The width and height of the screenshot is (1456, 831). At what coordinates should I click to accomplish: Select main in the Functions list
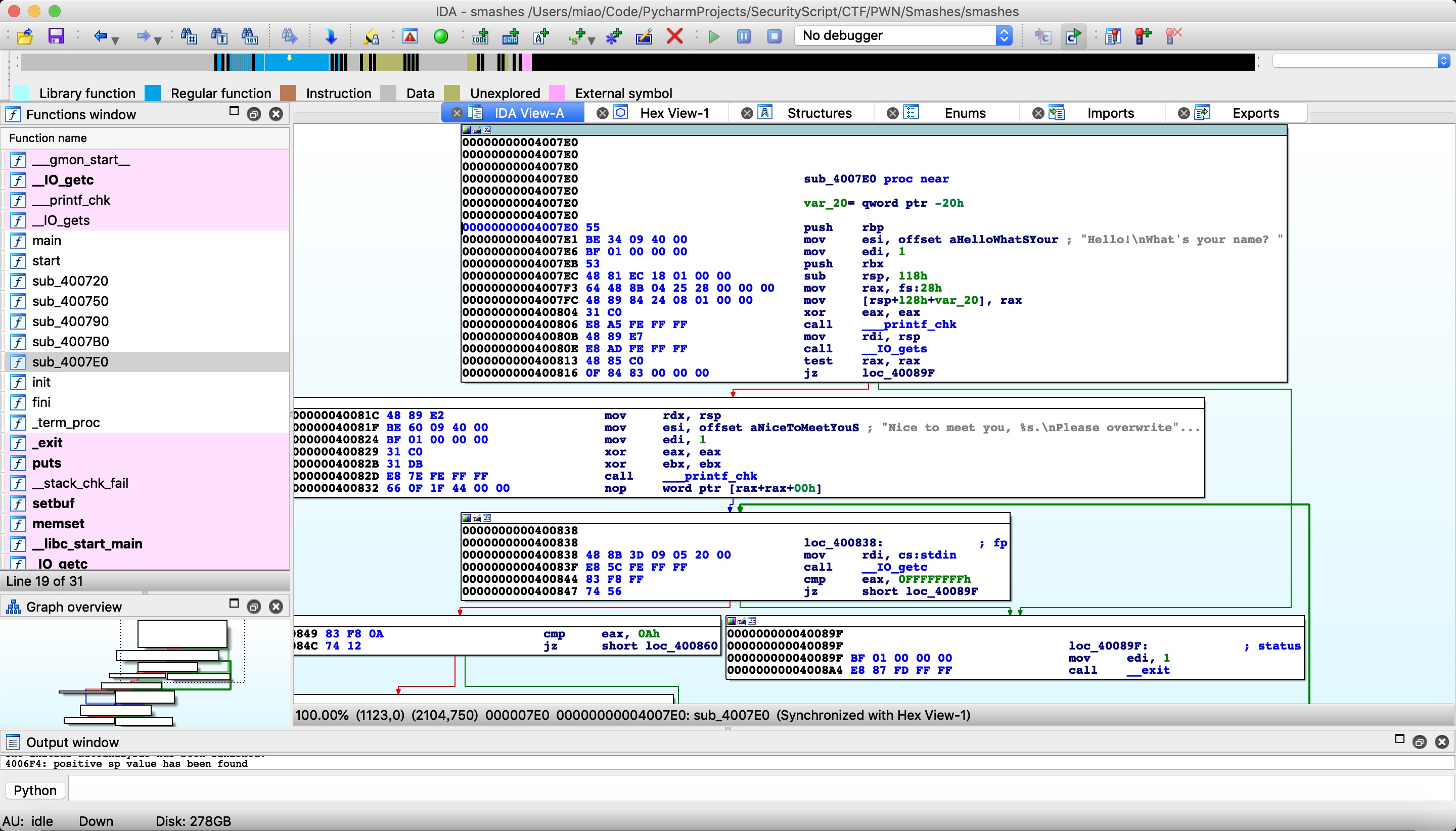pos(46,240)
